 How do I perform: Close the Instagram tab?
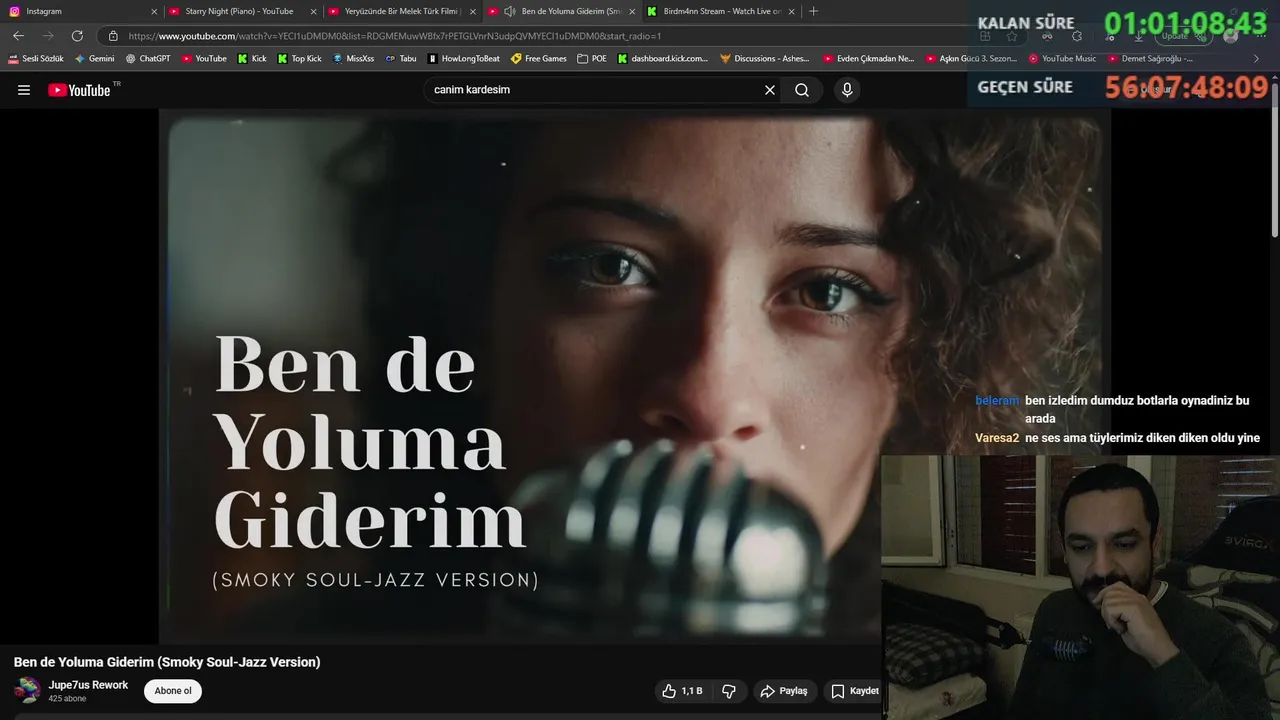coord(154,12)
